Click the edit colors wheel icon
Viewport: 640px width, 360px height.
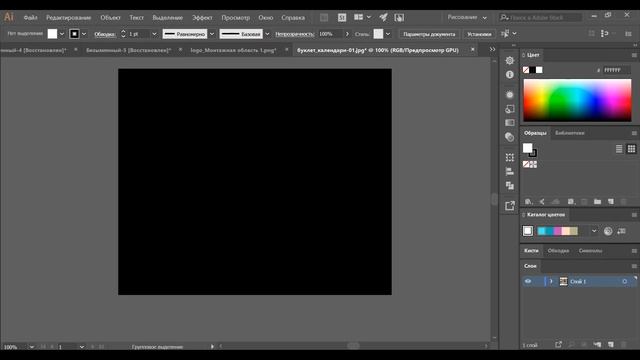tap(608, 231)
